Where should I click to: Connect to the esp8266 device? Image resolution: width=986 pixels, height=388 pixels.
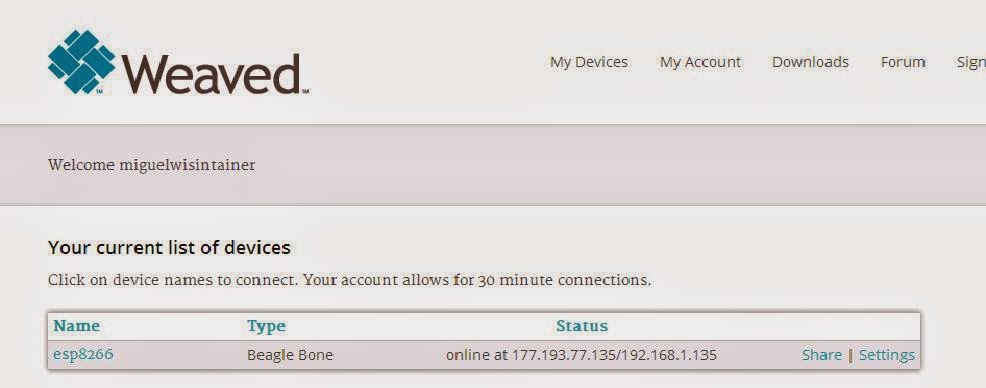(83, 355)
